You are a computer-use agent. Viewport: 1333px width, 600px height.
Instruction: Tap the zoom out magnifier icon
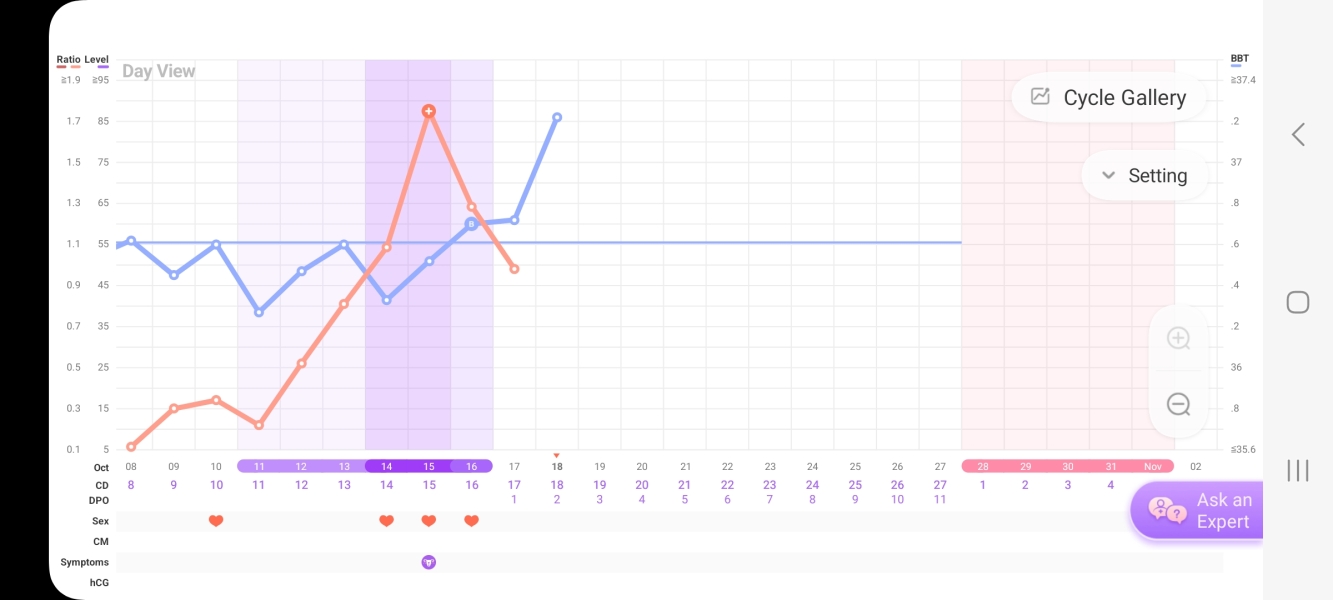[1179, 404]
